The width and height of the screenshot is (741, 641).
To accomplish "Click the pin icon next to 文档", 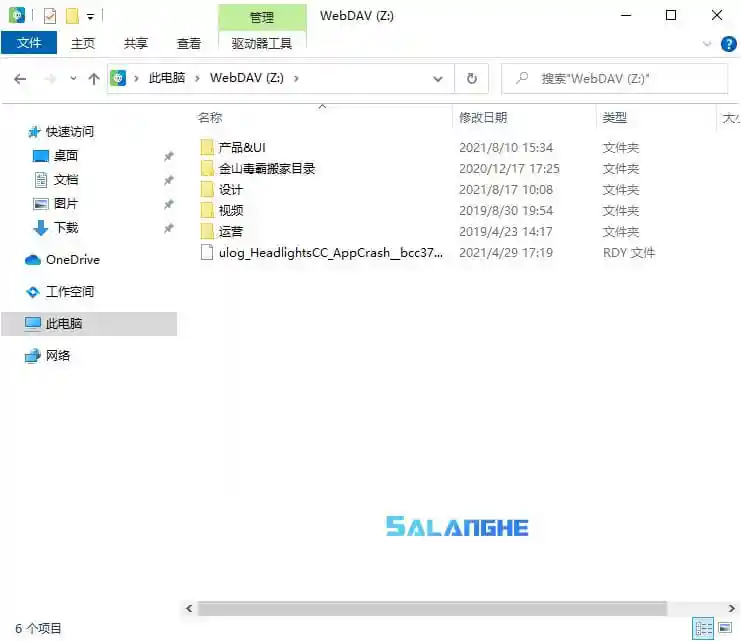I will click(x=168, y=180).
